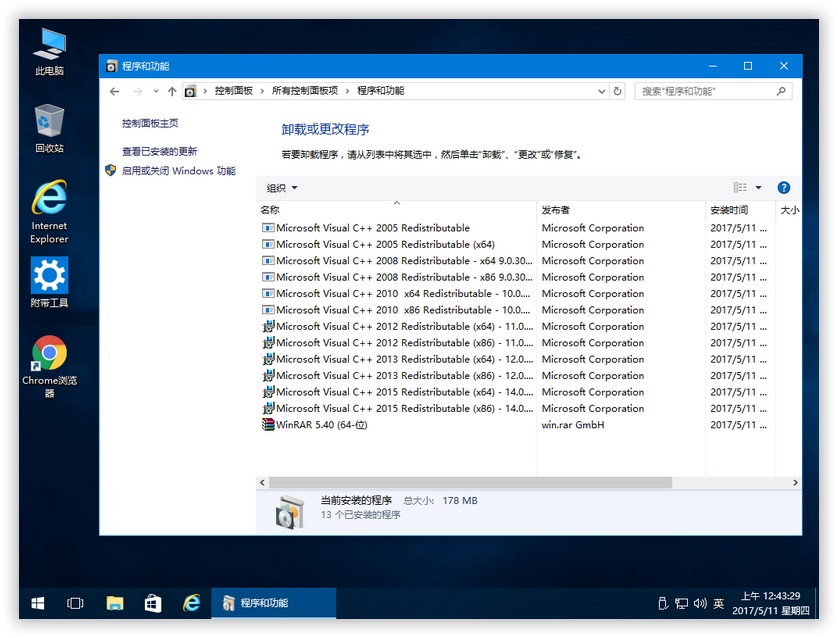The image size is (838, 638).
Task: Go up one folder level arrow
Action: (172, 91)
